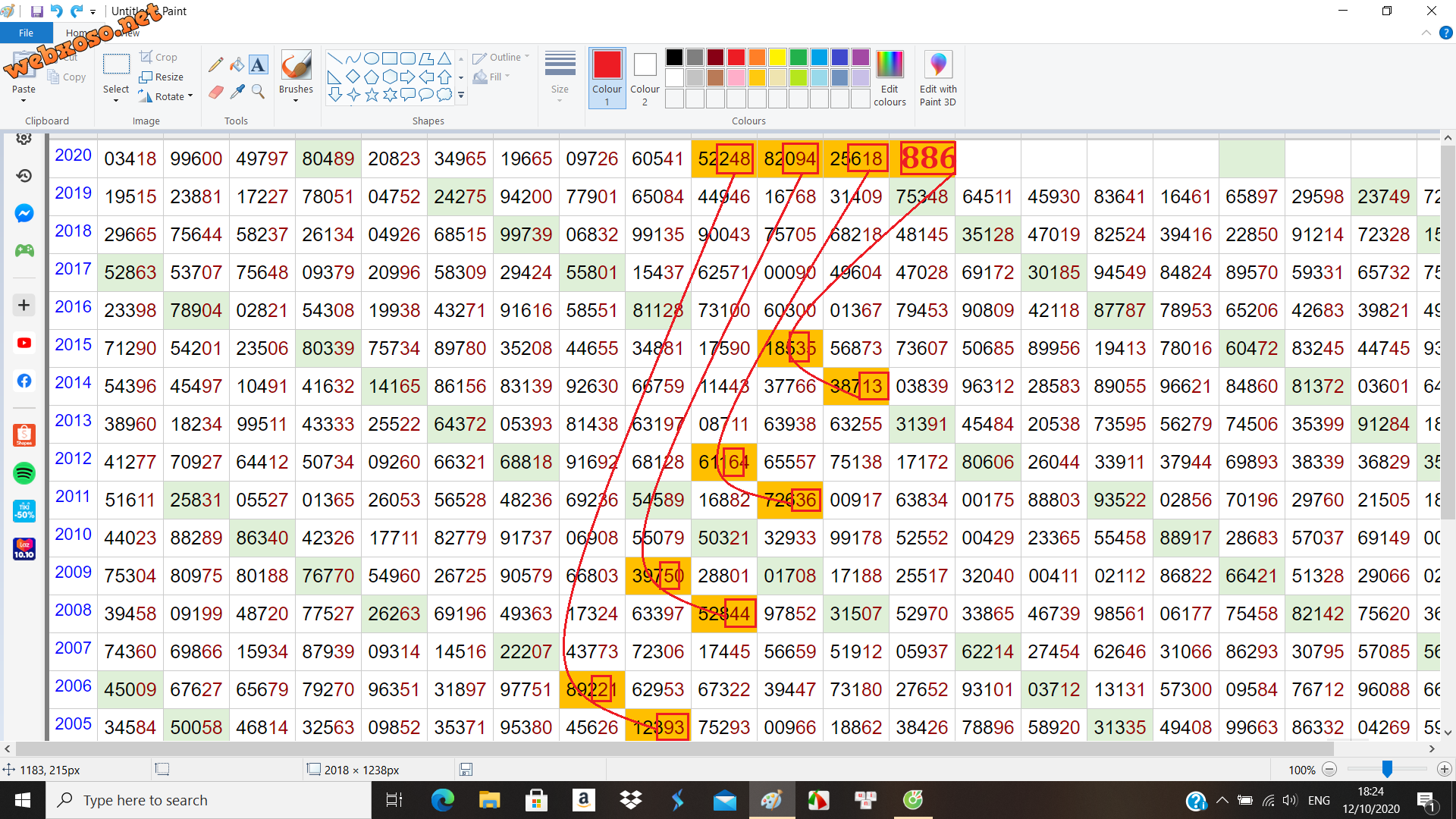Open the Rotate dropdown
1456x819 pixels.
click(166, 96)
